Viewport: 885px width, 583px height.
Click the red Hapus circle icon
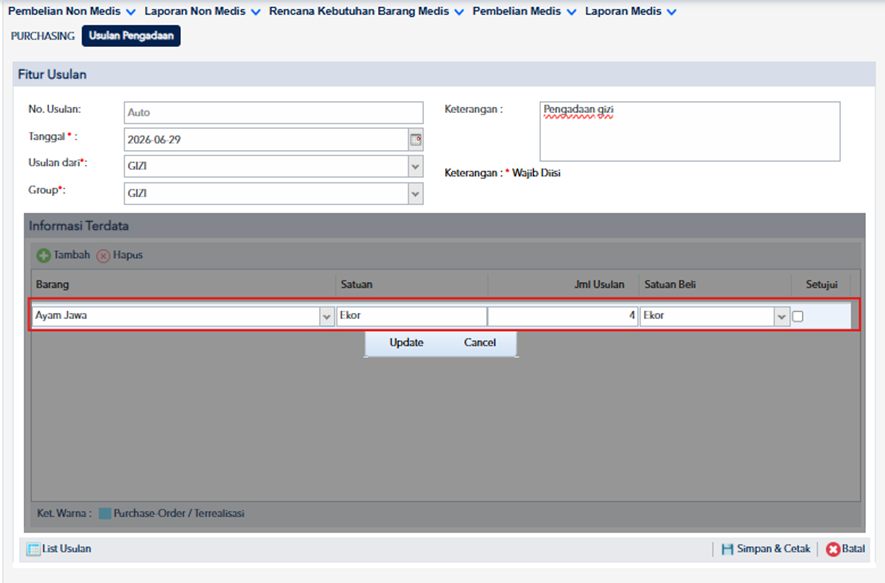tap(103, 256)
